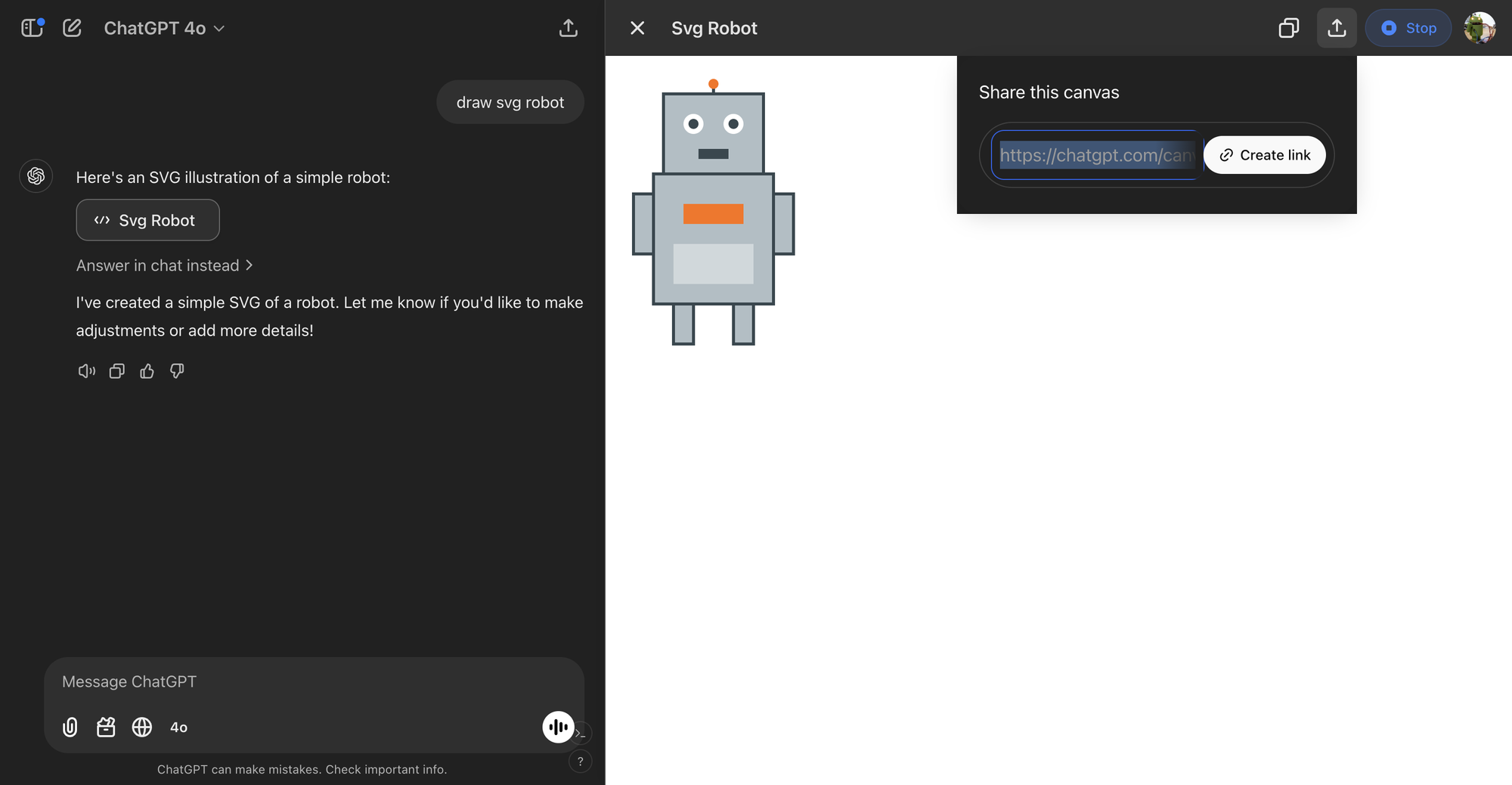Viewport: 1512px width, 785px height.
Task: Open the Svg Robot canvas chip
Action: click(x=147, y=220)
